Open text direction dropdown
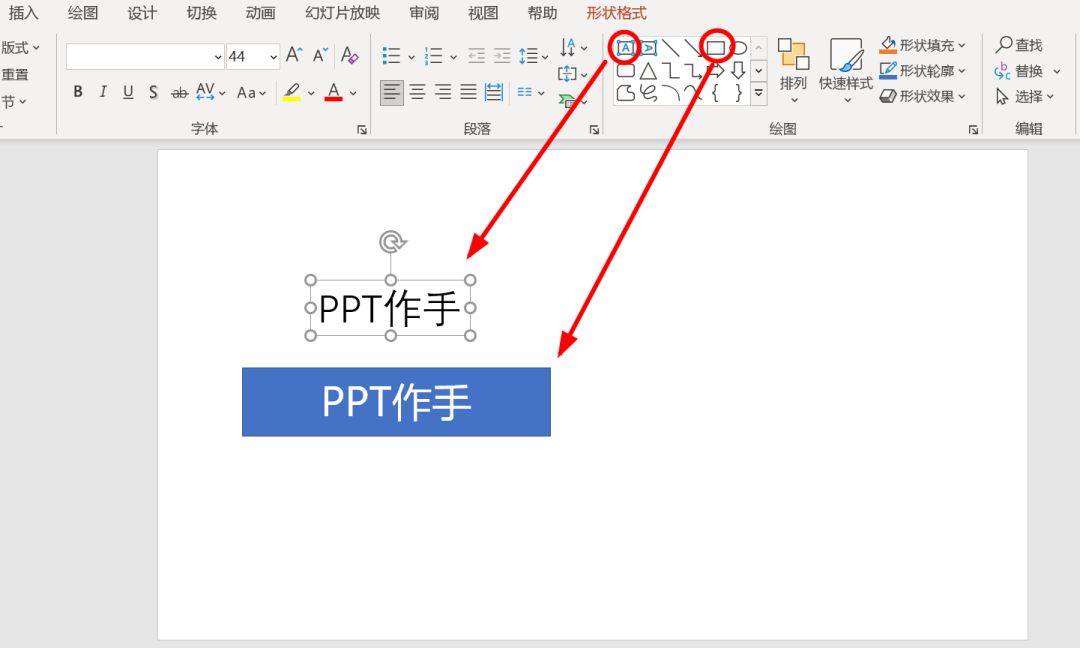 click(573, 48)
